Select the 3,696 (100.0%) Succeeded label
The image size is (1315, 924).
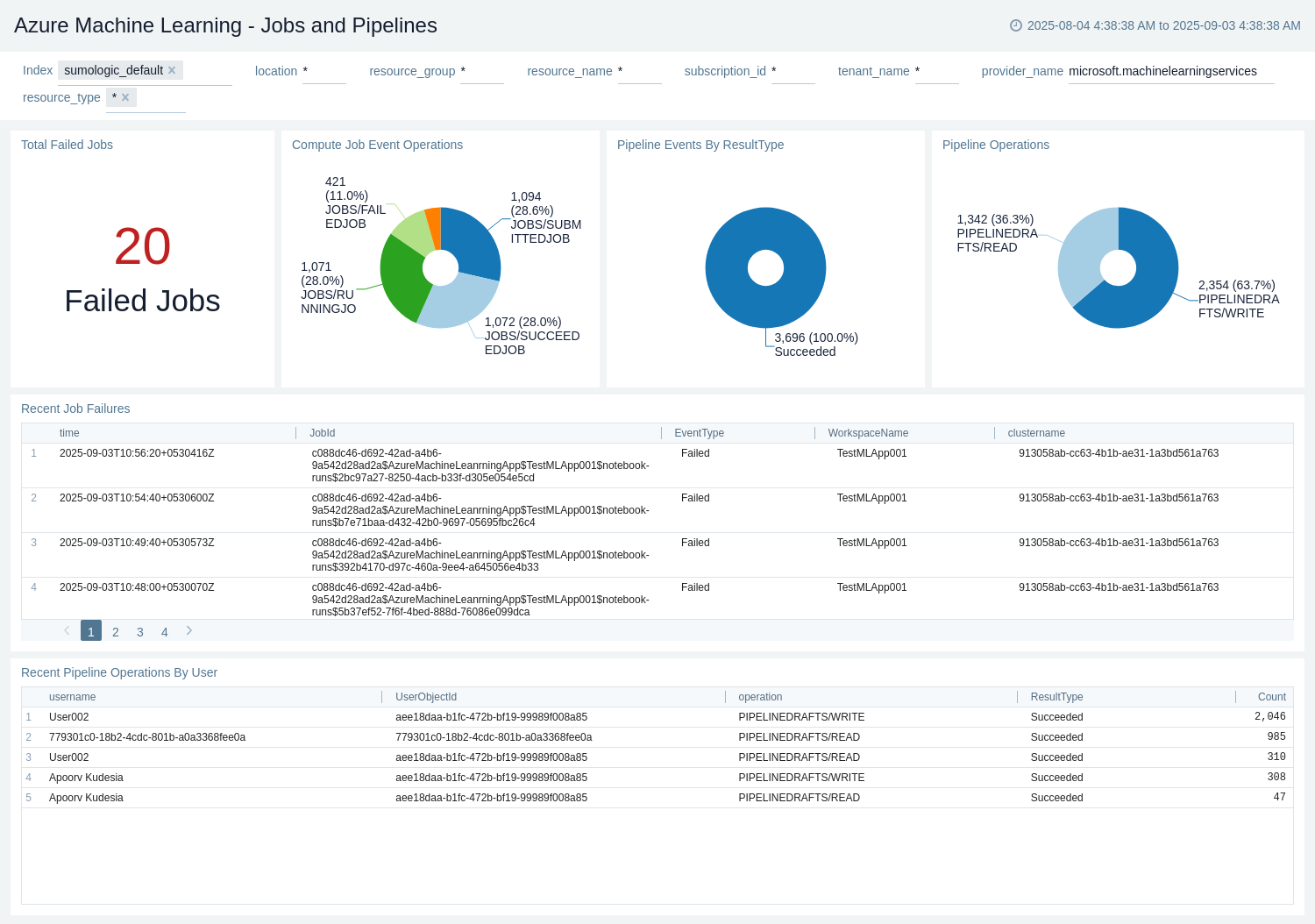[816, 345]
